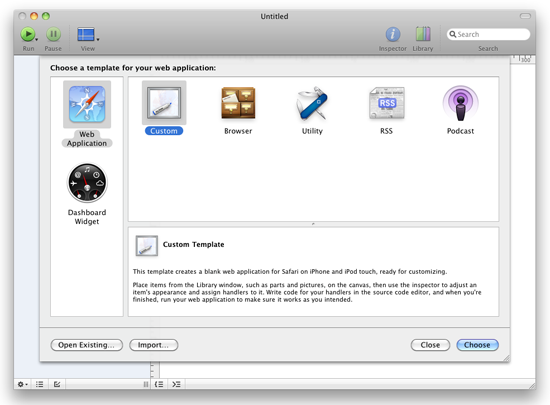550x405 pixels.
Task: Select the Custom template thumbnail
Action: point(164,103)
